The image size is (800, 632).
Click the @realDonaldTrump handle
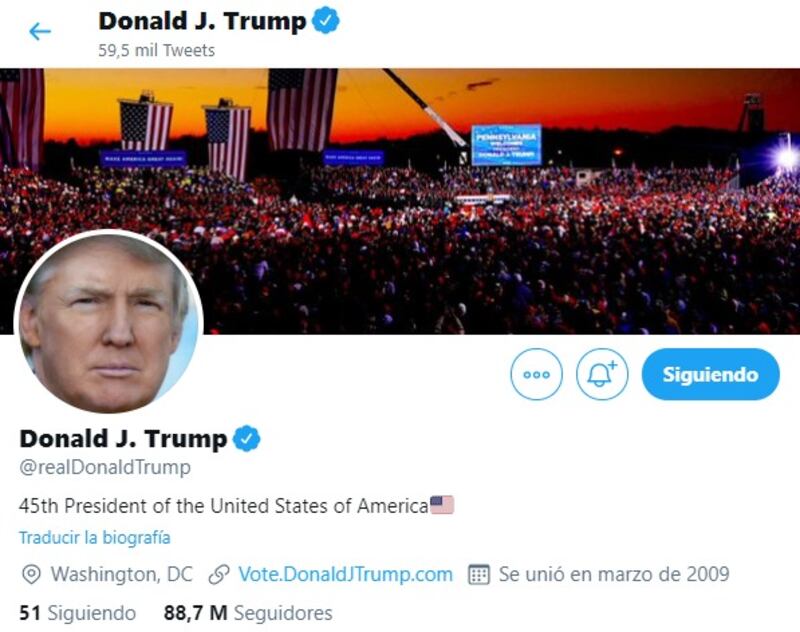click(x=105, y=467)
